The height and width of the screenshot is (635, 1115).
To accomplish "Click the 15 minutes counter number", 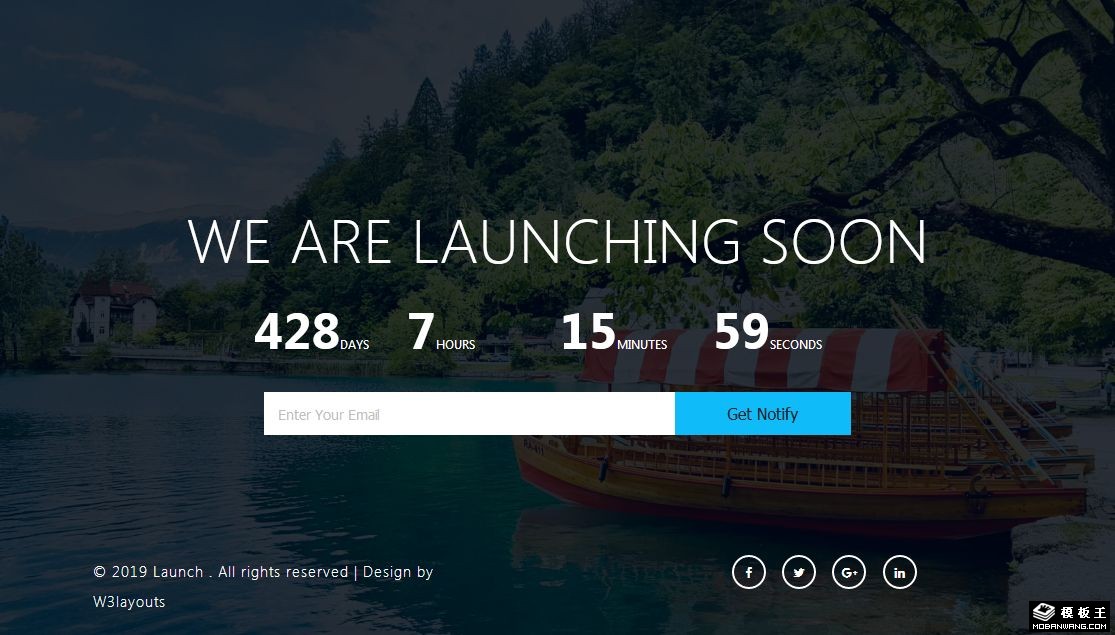I will pyautogui.click(x=588, y=332).
